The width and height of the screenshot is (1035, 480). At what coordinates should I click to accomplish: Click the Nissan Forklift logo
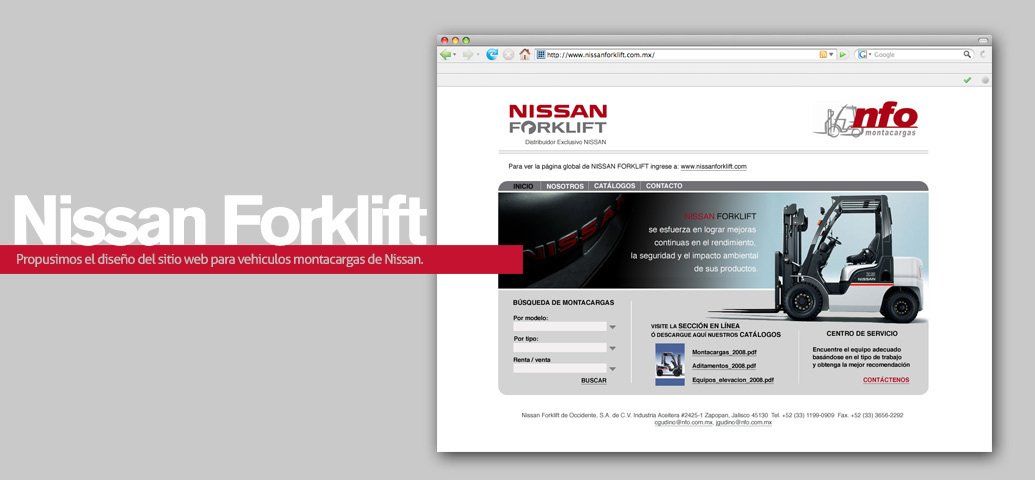[558, 119]
